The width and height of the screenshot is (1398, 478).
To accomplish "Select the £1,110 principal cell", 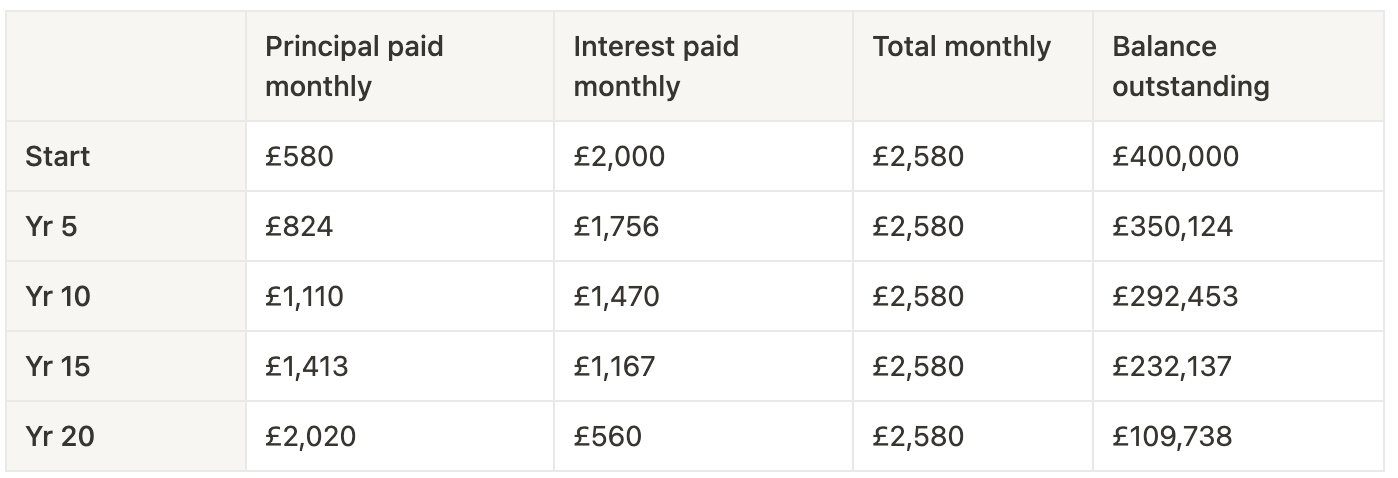I will pyautogui.click(x=399, y=297).
